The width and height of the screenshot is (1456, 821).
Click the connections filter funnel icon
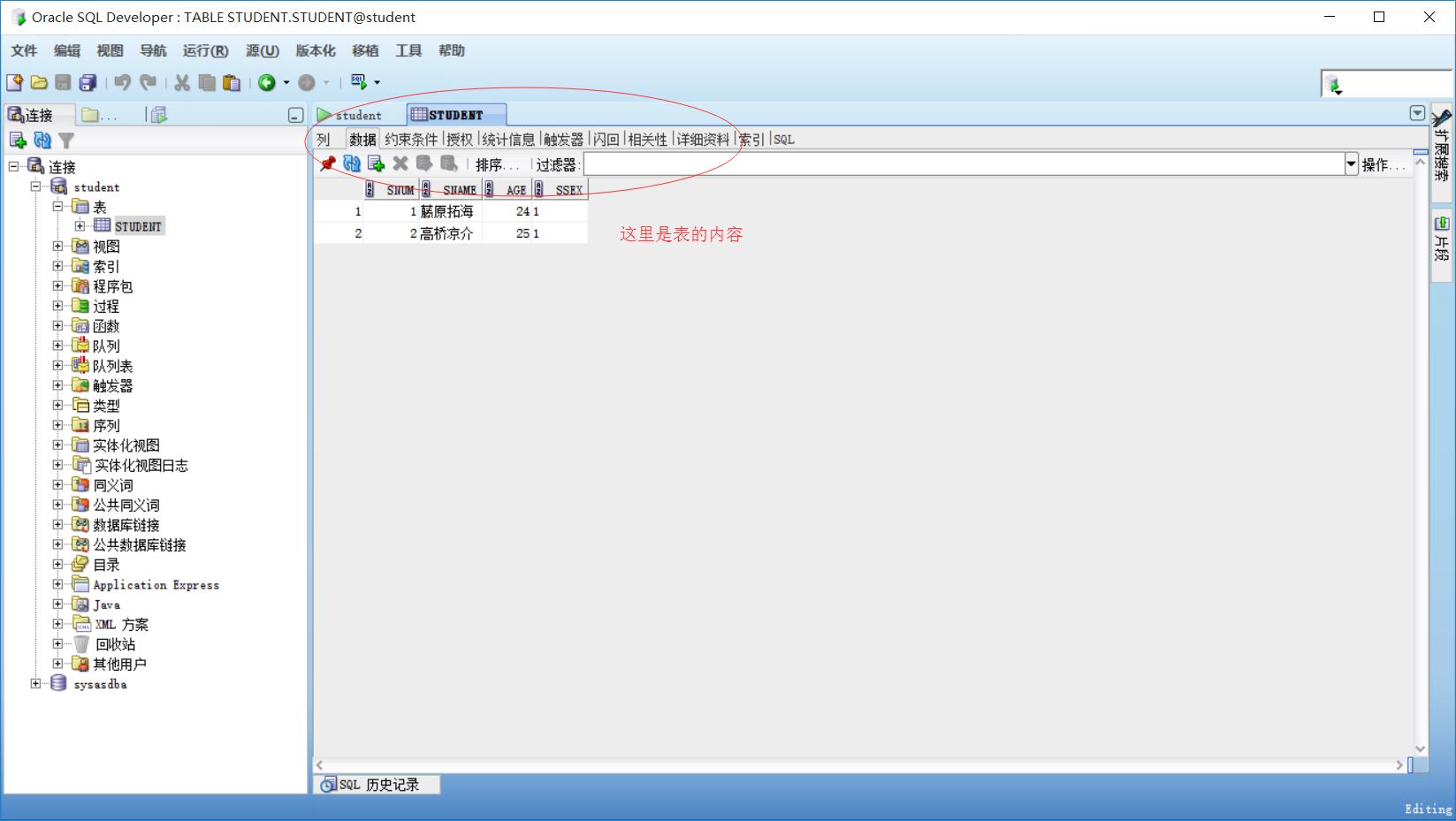coord(66,140)
